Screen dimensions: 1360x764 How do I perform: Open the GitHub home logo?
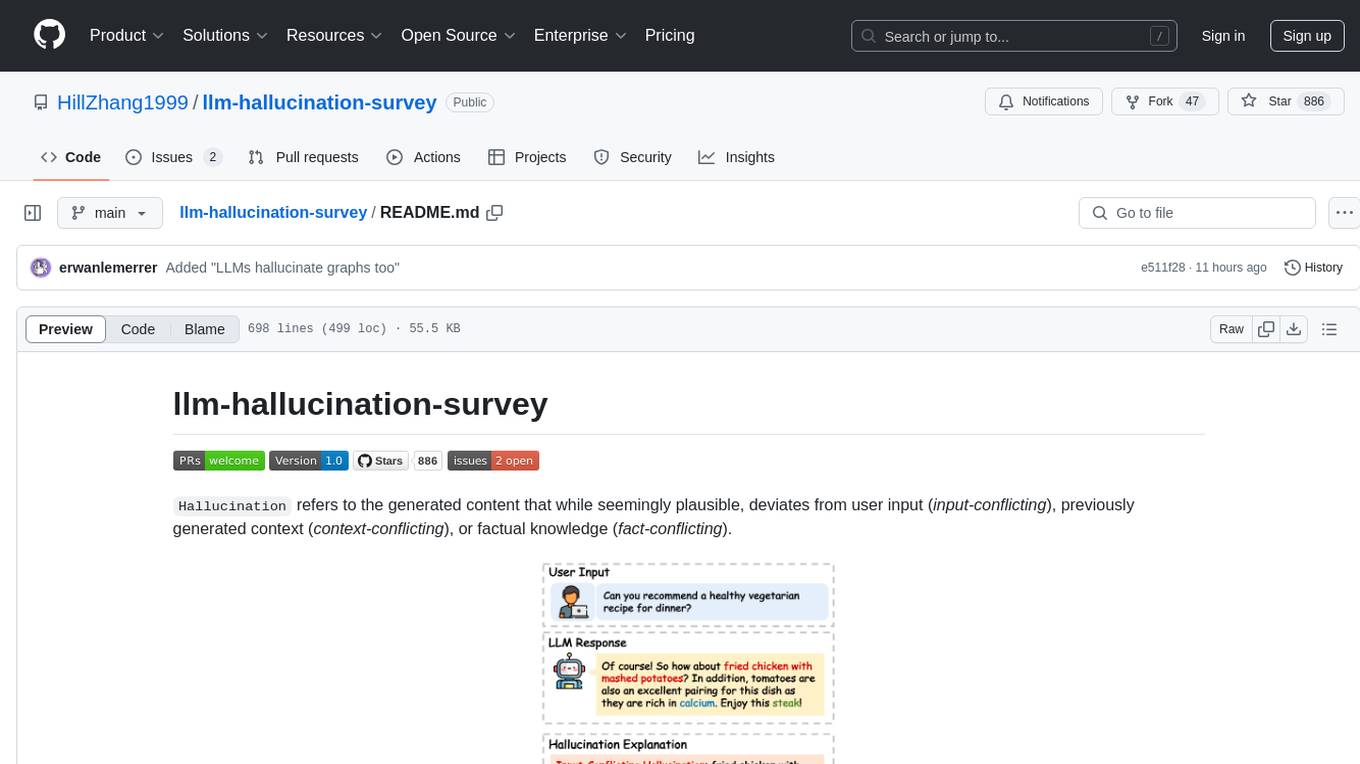(x=50, y=35)
